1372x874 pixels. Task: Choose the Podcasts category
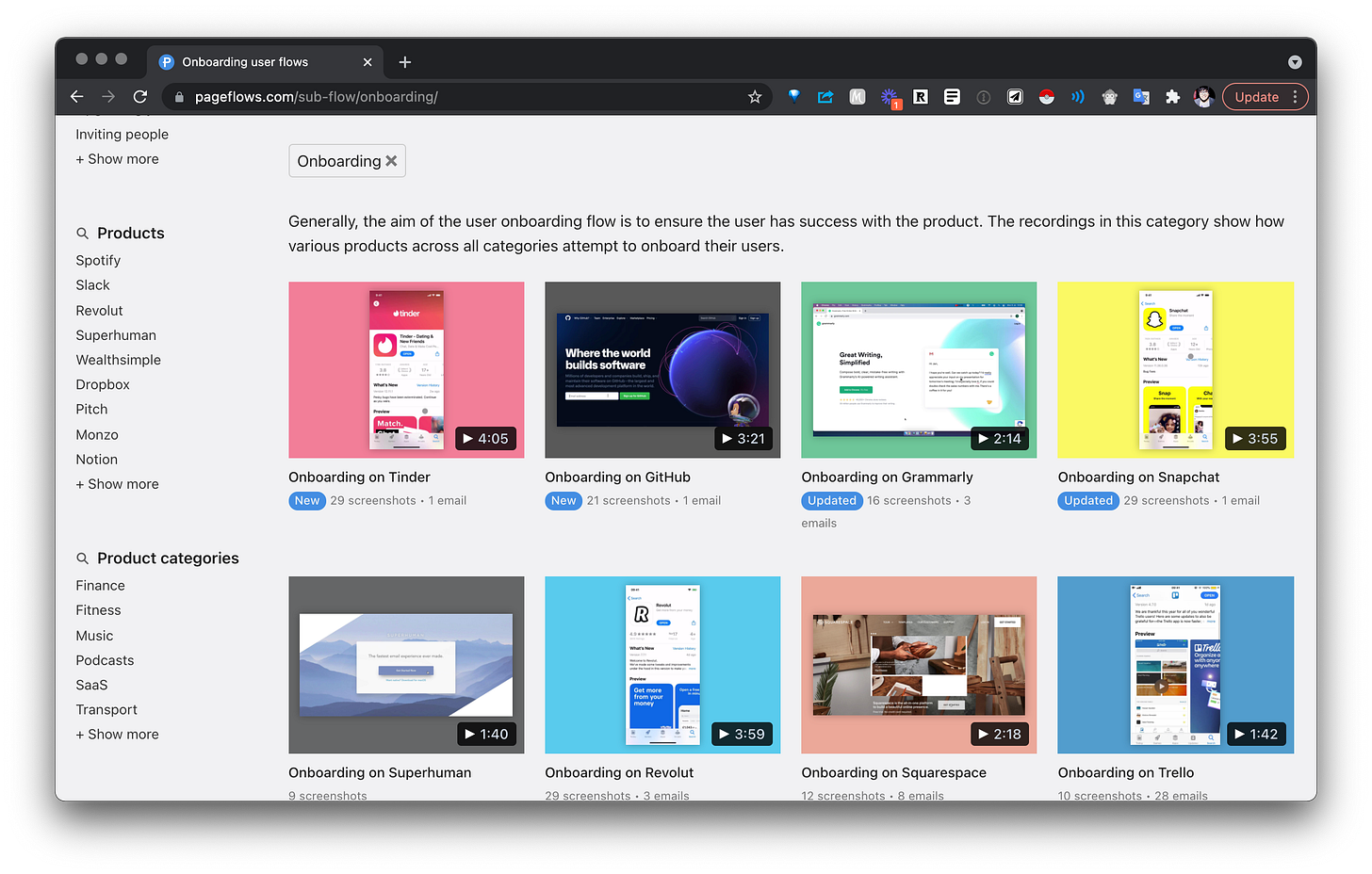click(105, 660)
